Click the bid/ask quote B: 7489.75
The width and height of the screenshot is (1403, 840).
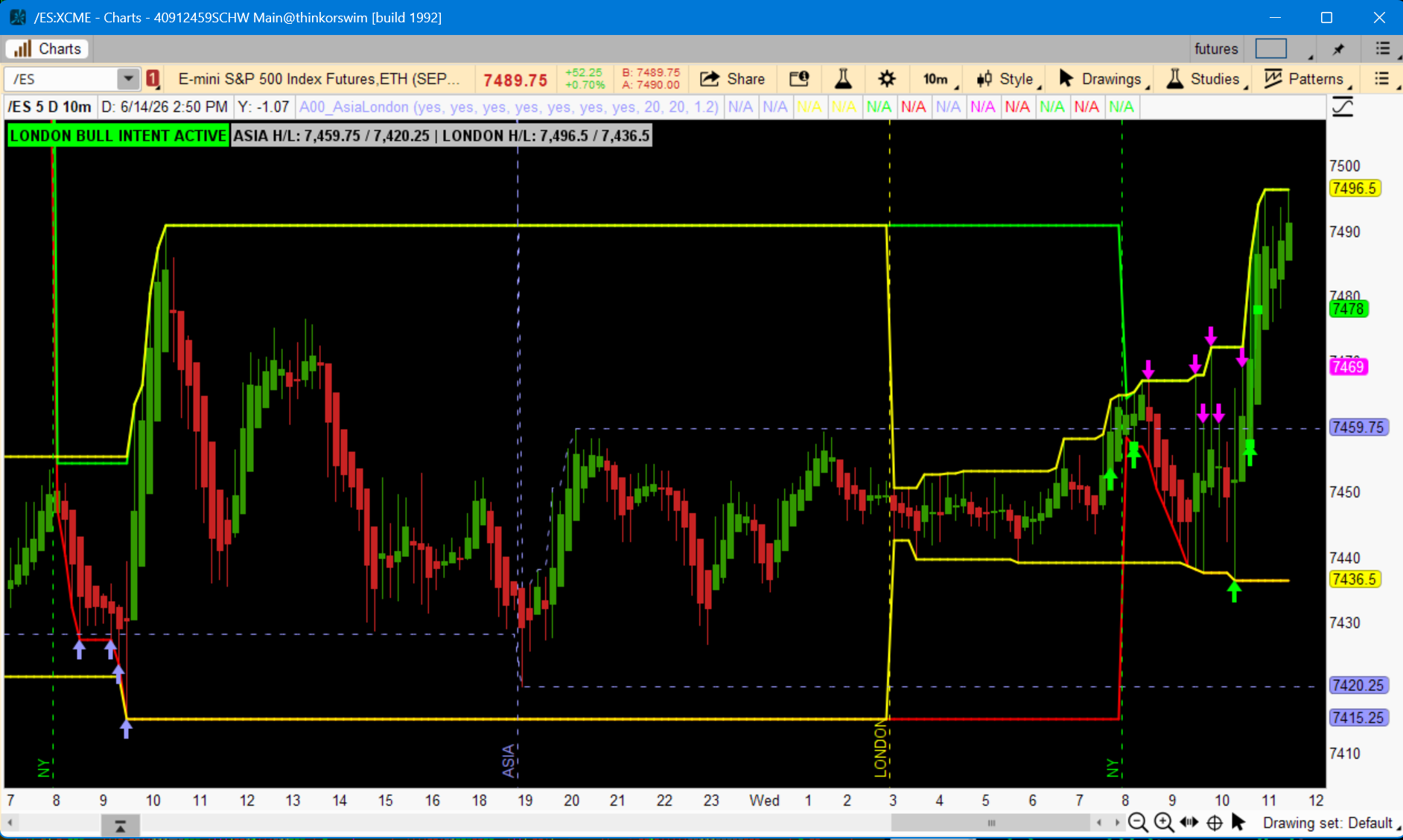(x=651, y=73)
